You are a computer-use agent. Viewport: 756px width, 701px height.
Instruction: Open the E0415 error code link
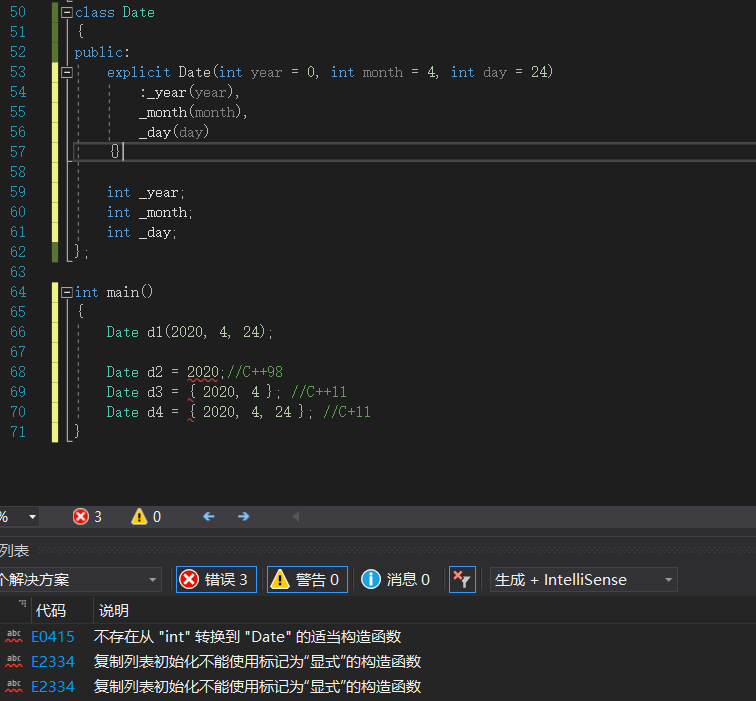point(53,637)
